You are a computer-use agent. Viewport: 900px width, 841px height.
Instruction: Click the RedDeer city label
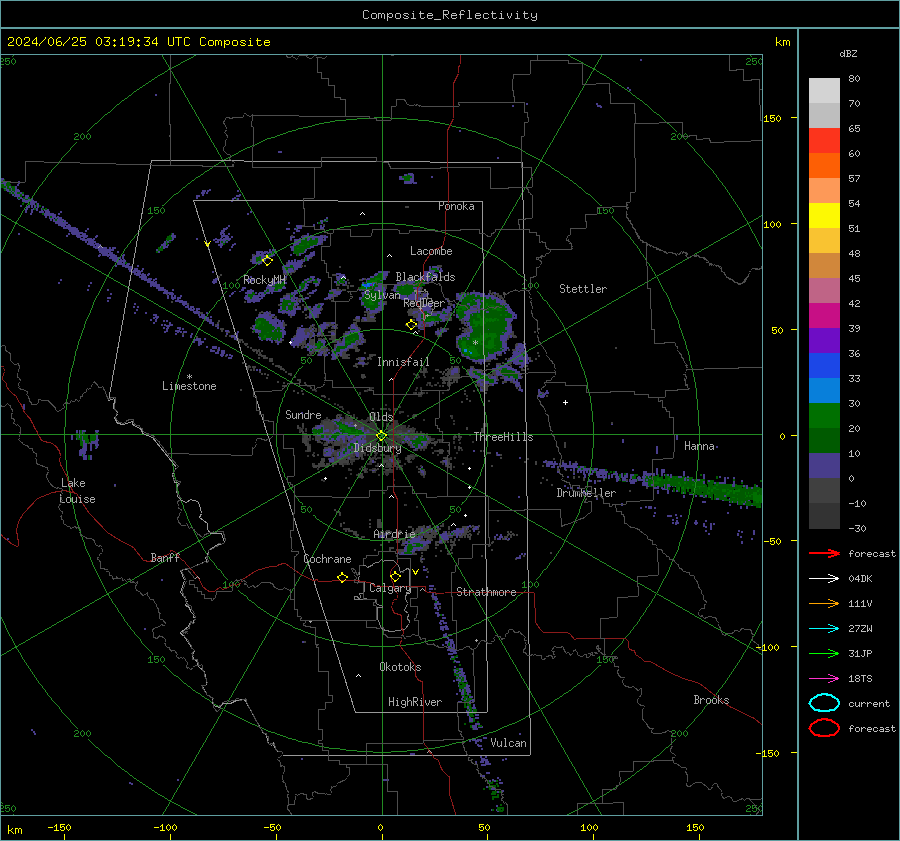tap(424, 303)
